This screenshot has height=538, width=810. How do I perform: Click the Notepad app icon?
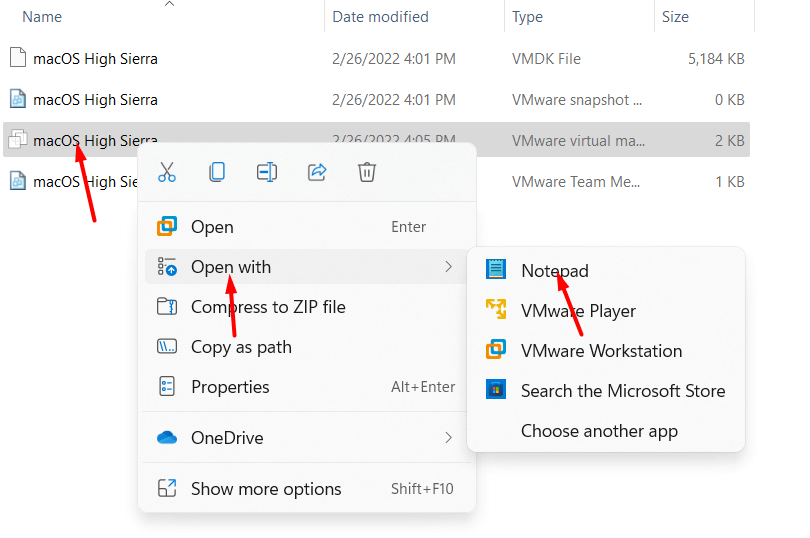(495, 270)
